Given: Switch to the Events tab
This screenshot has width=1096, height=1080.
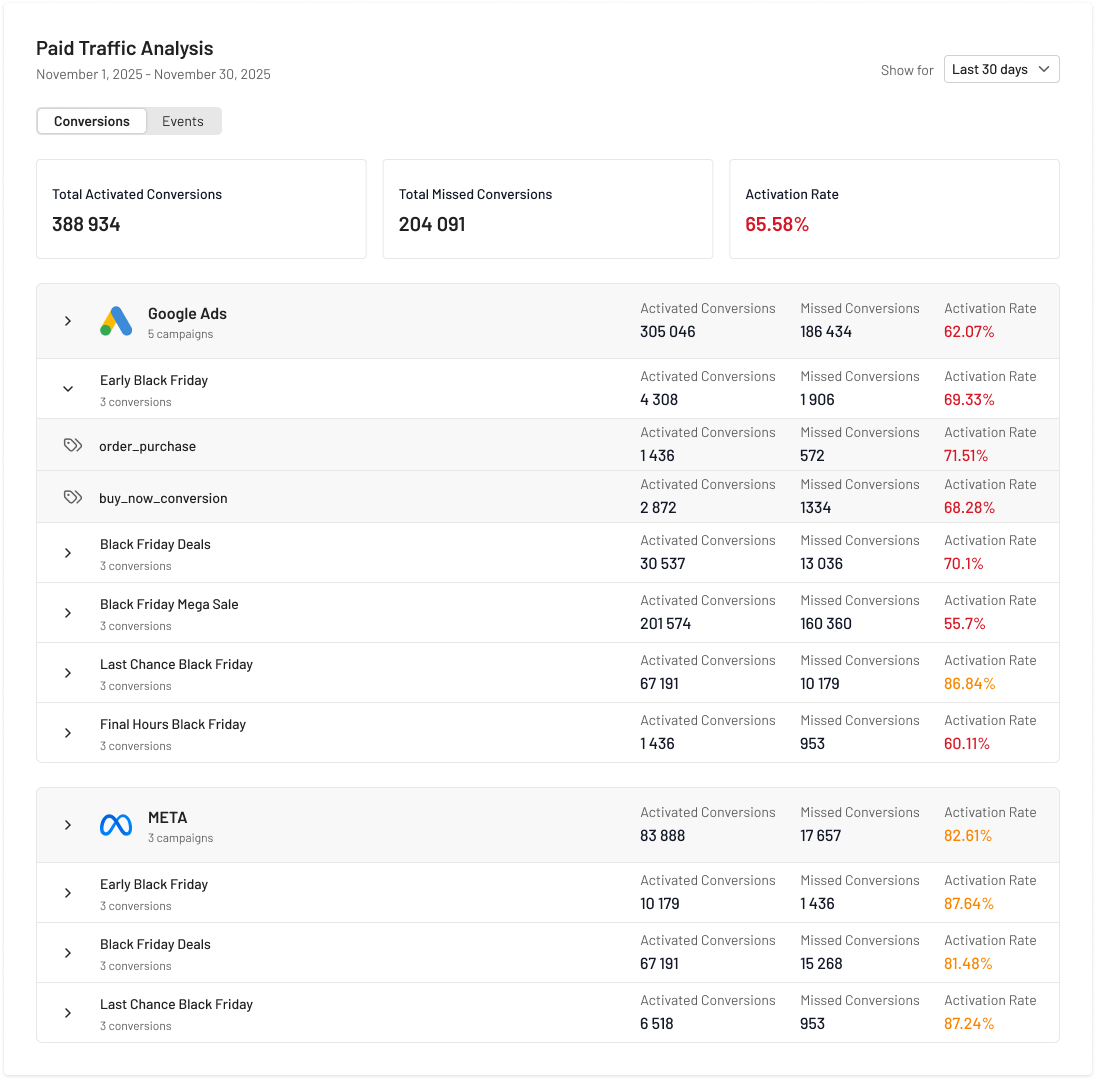Looking at the screenshot, I should pyautogui.click(x=183, y=121).
